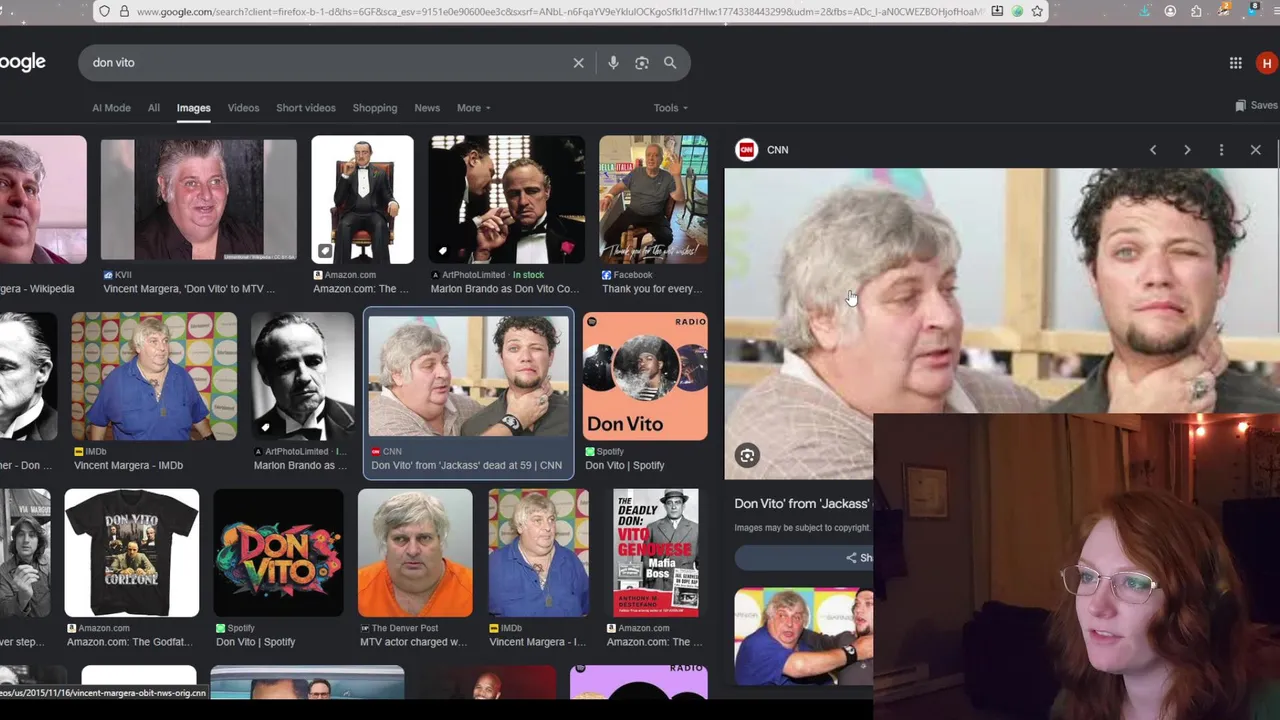The image size is (1280, 720).
Task: Open related image below preview panel
Action: (x=804, y=636)
